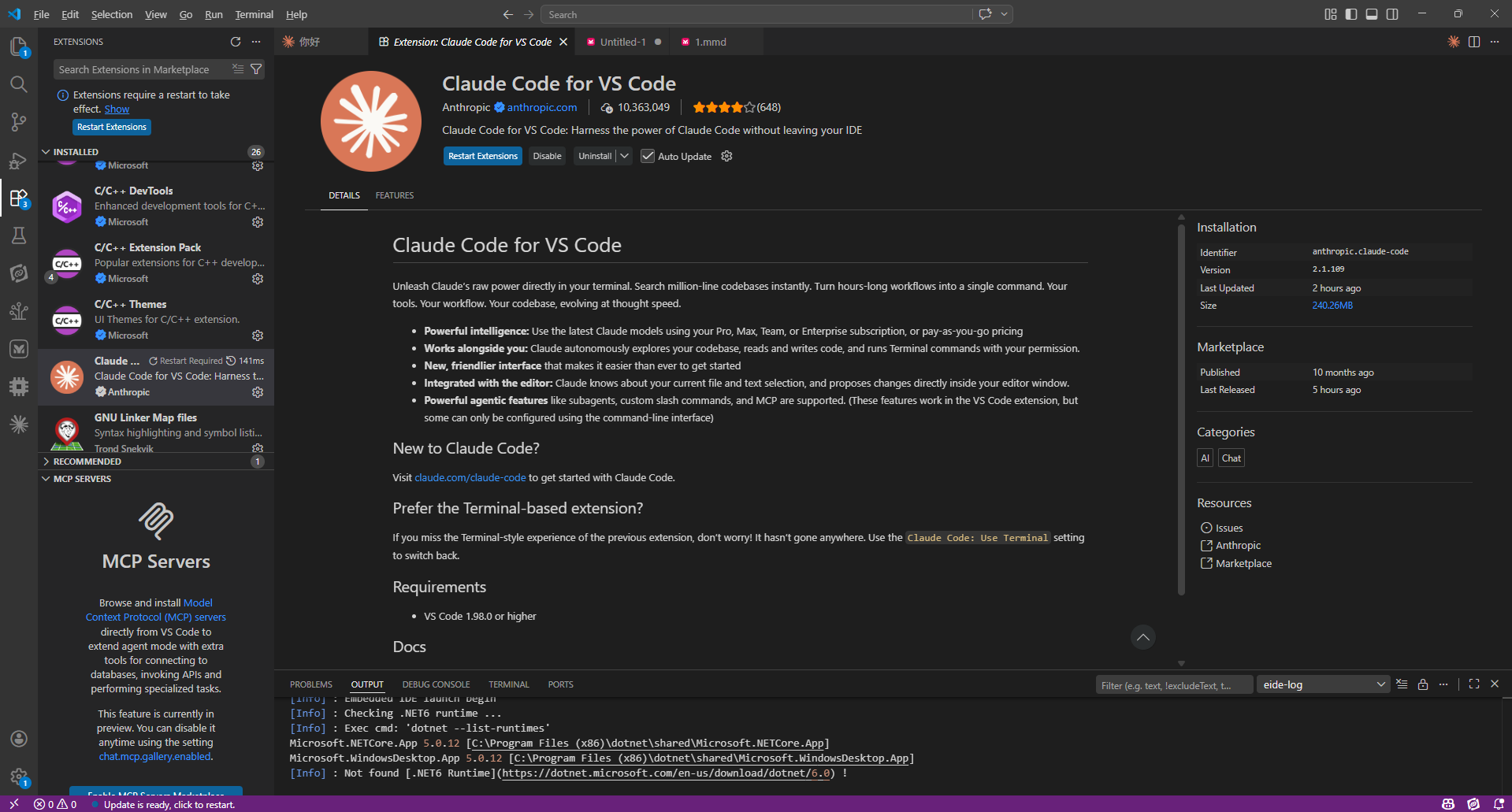Open the Claude Code starburst sidebar icon
Screen dimensions: 1512x812
click(x=19, y=425)
